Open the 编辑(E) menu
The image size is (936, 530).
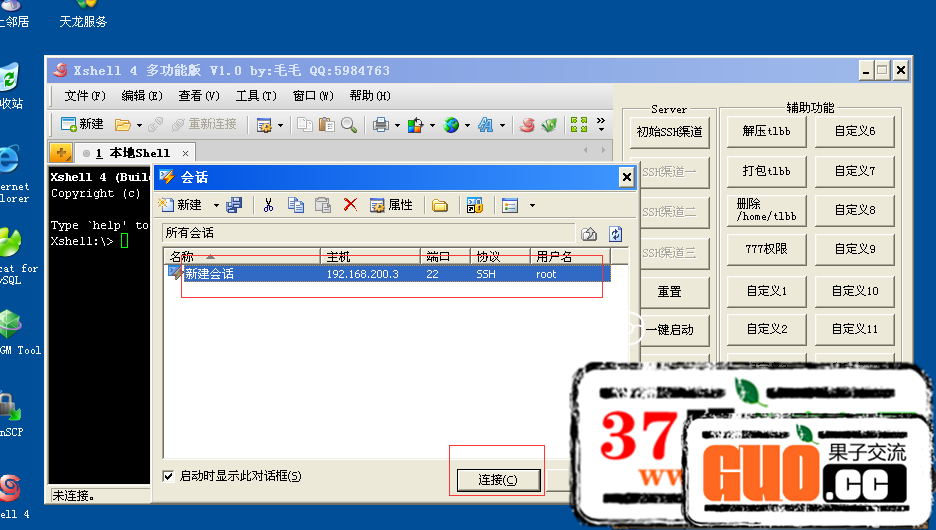pyautogui.click(x=142, y=96)
